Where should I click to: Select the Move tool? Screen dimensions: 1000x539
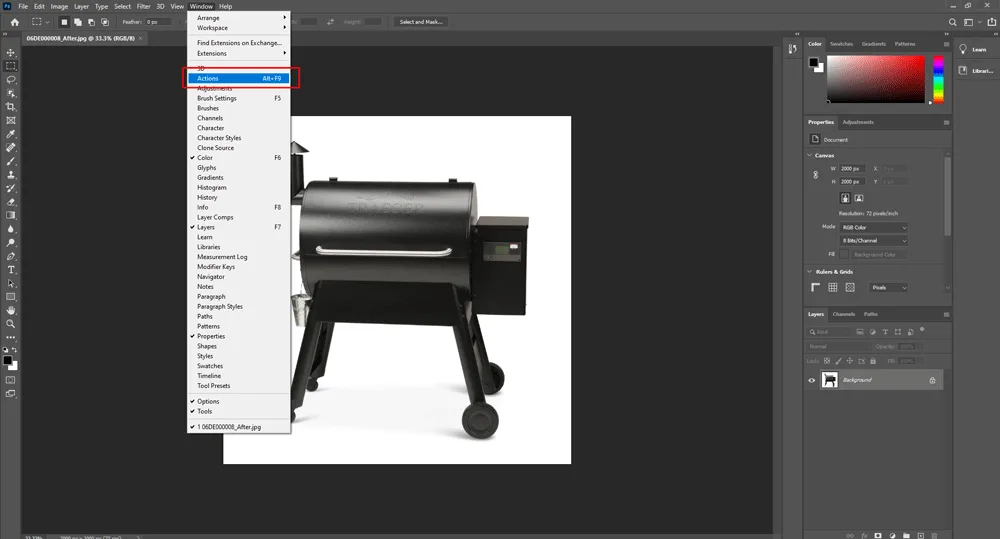coord(11,52)
